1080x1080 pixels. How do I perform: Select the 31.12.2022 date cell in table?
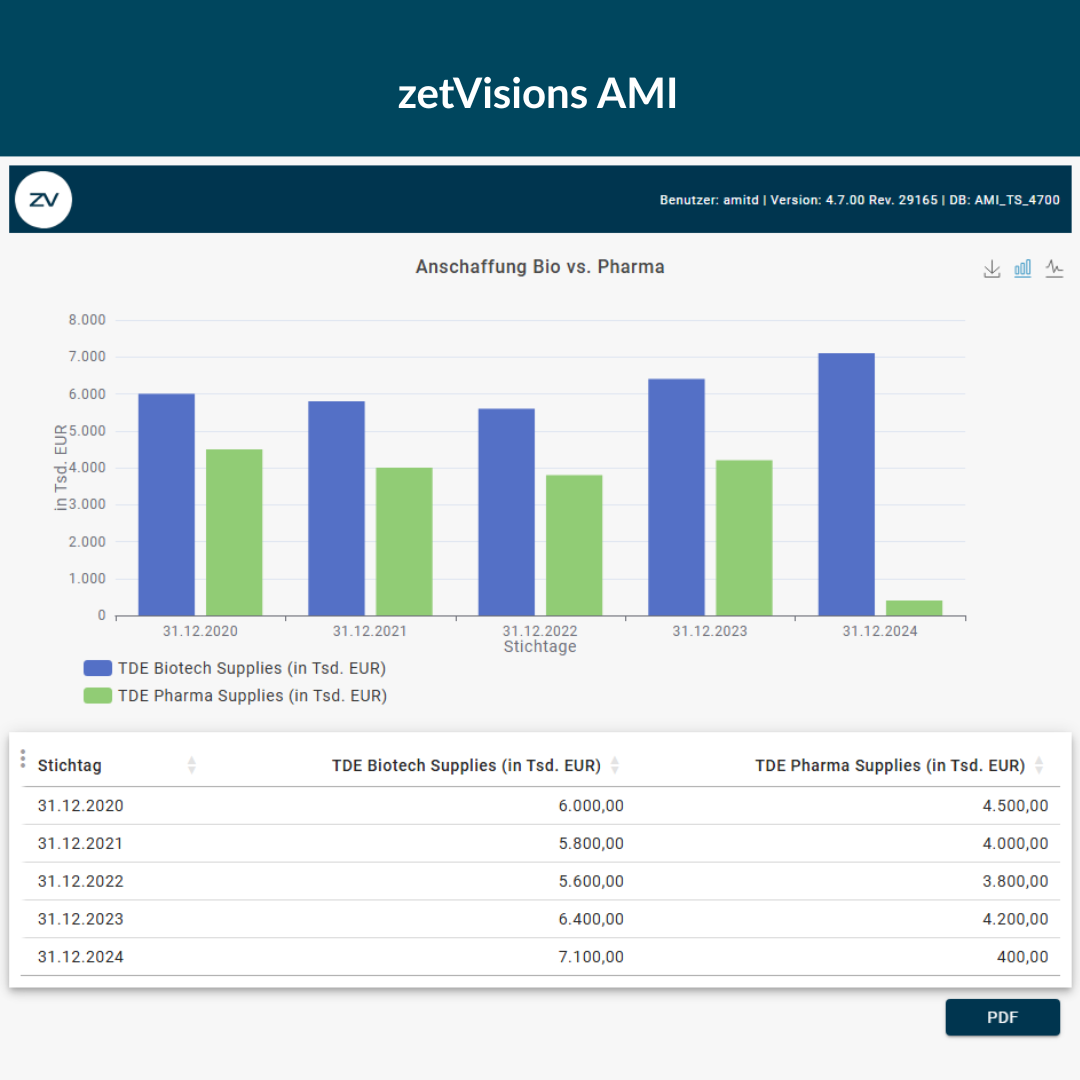[x=80, y=881]
